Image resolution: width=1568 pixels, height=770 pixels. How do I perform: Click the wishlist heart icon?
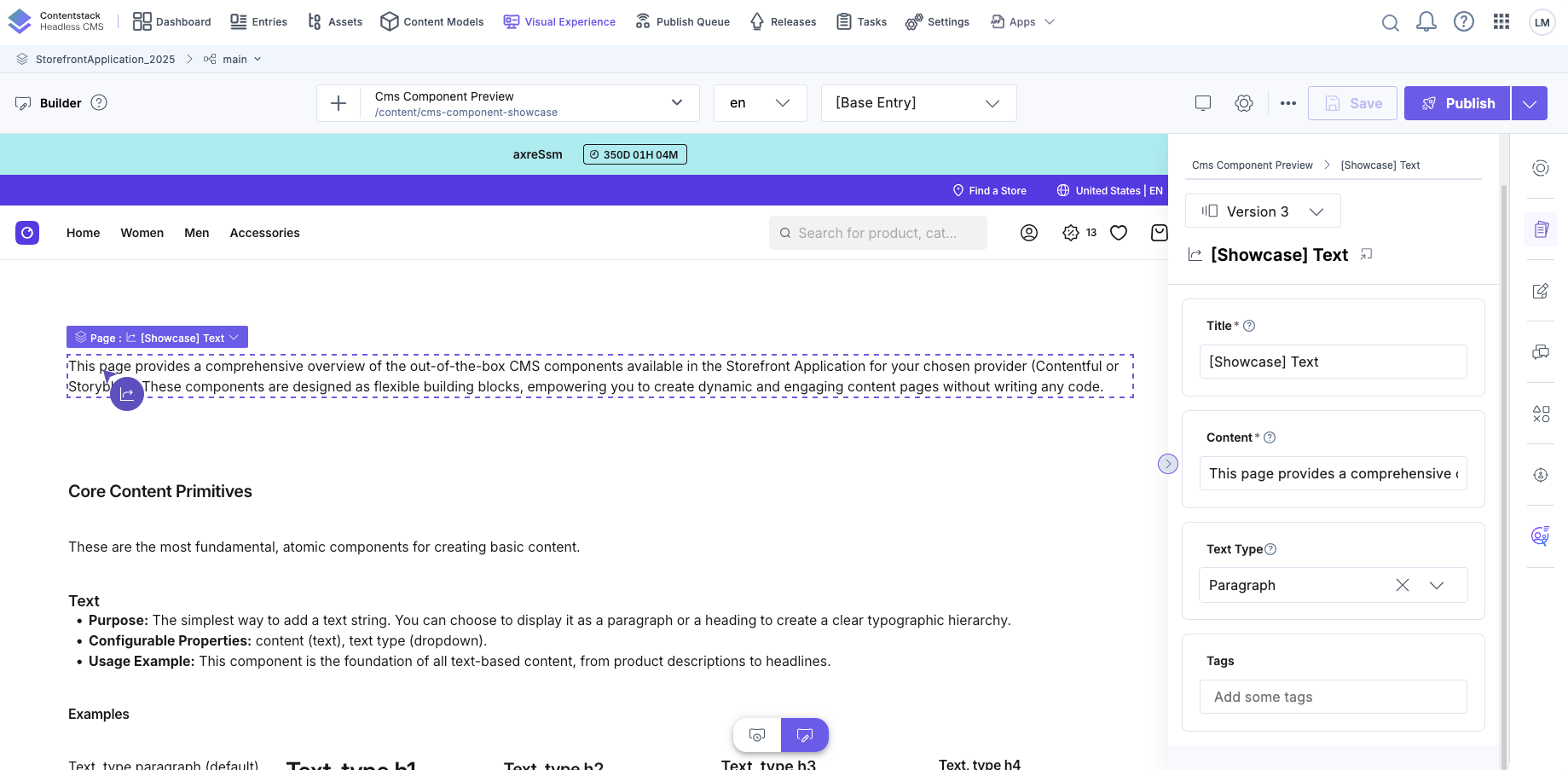1118,233
